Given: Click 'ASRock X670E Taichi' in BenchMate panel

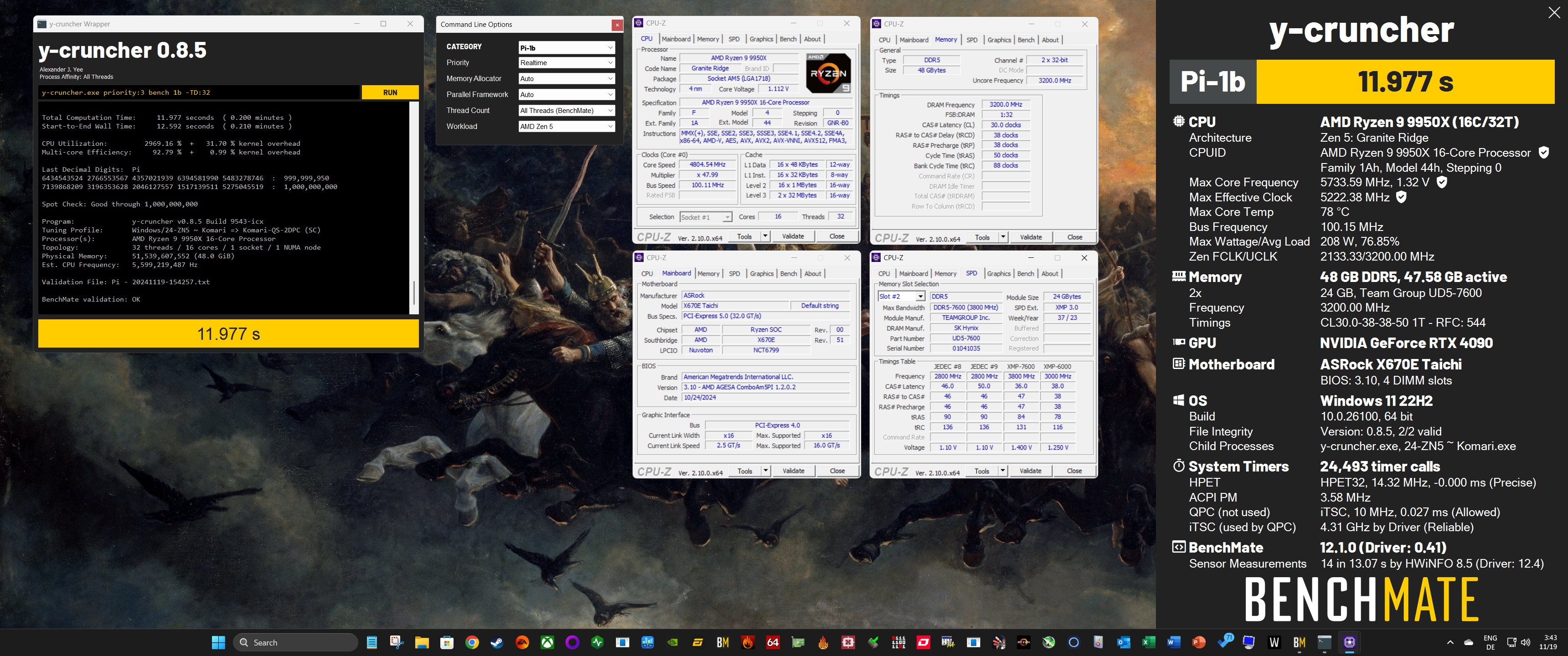Looking at the screenshot, I should point(1390,364).
